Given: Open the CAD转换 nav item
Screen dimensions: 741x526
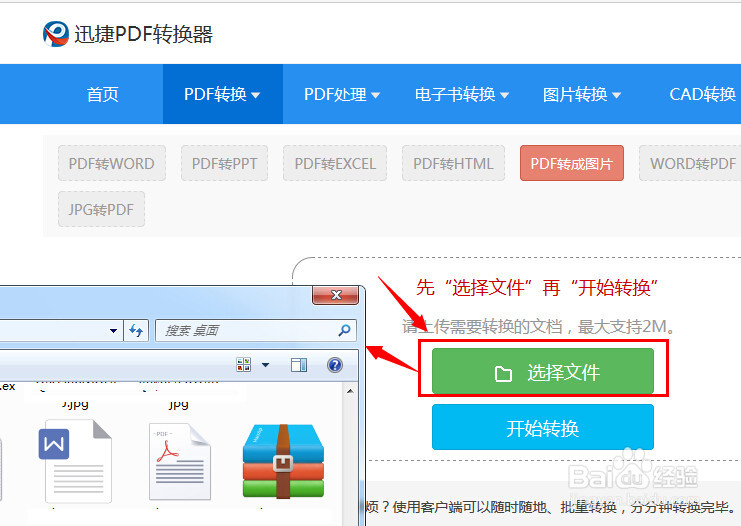Looking at the screenshot, I should pyautogui.click(x=703, y=94).
